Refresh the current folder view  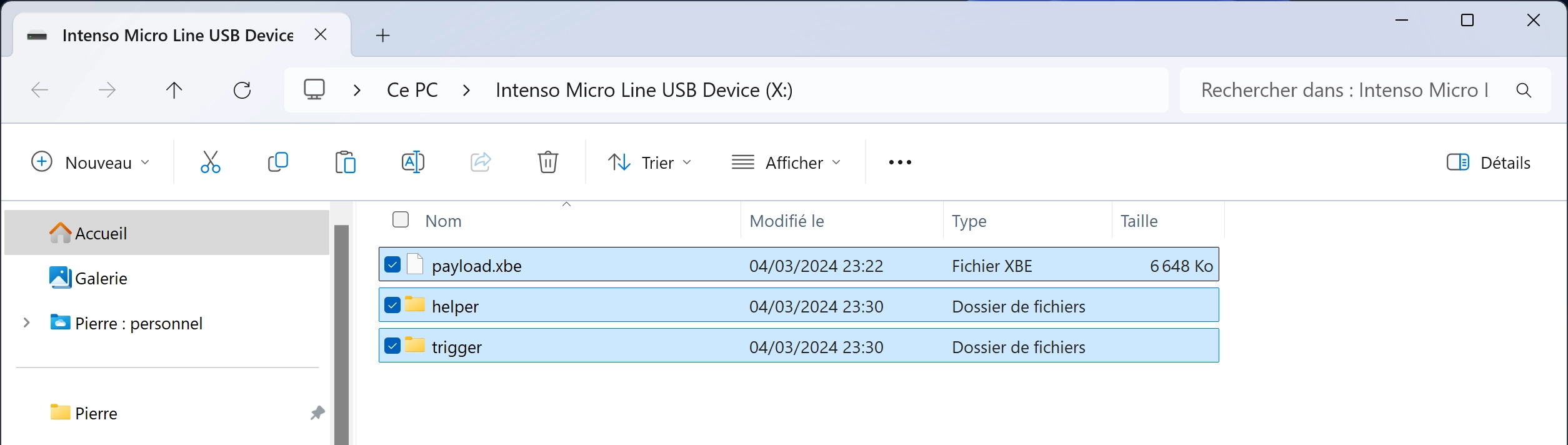pyautogui.click(x=242, y=90)
